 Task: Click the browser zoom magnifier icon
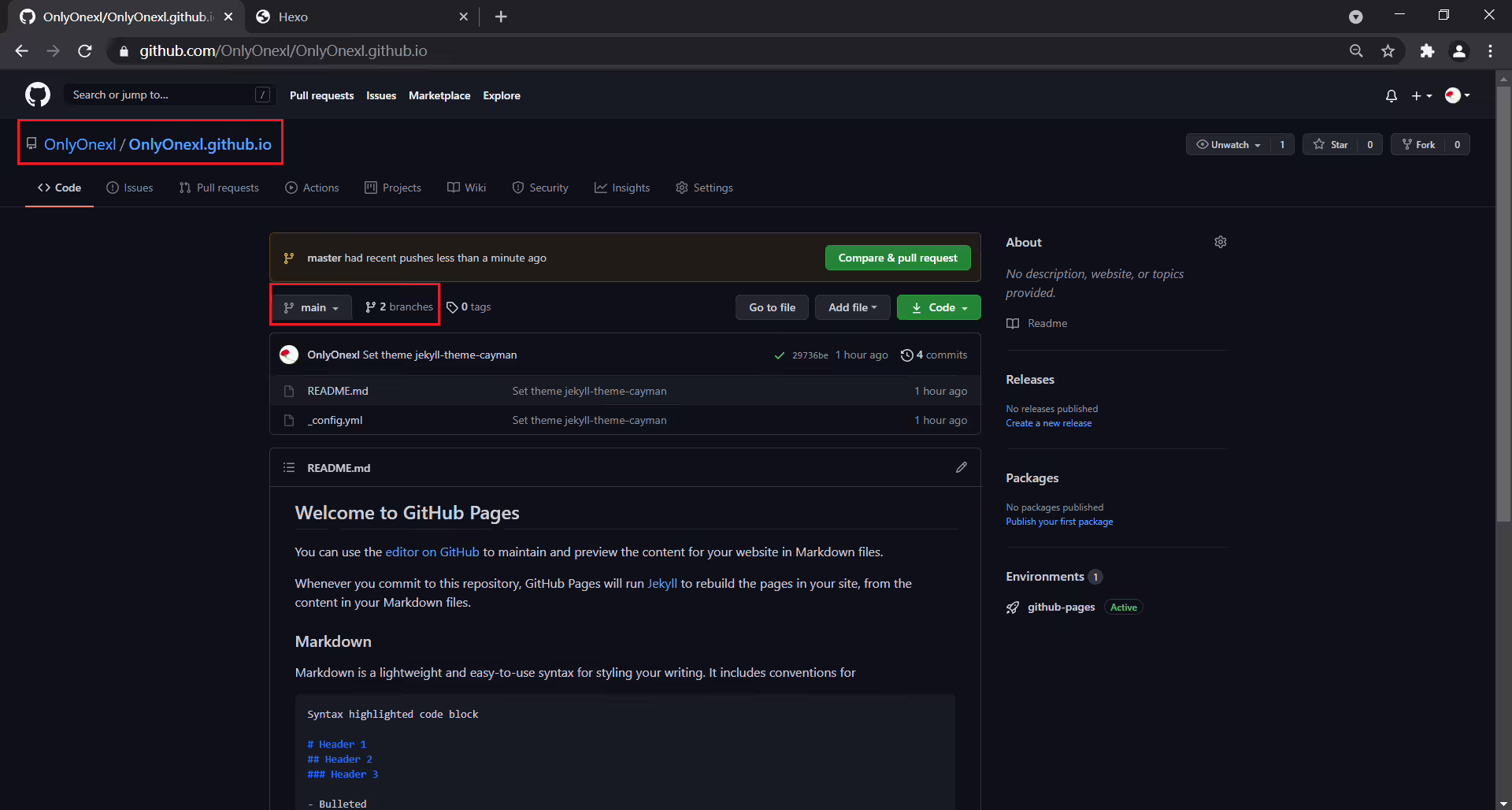click(1356, 50)
